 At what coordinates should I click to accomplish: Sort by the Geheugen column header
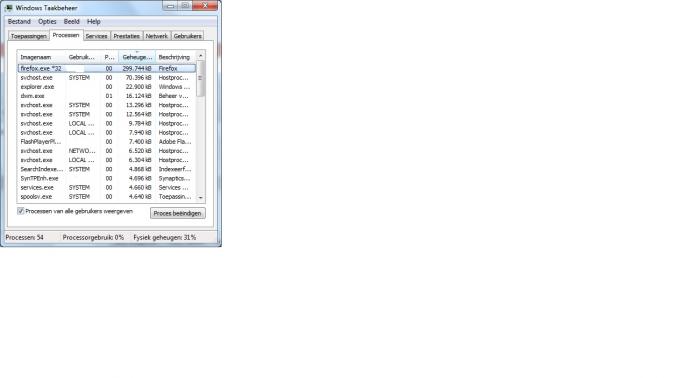pyautogui.click(x=137, y=57)
